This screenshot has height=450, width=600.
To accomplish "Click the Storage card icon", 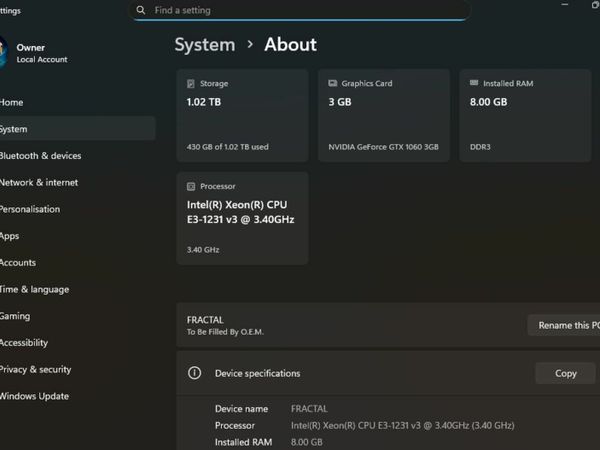I will (x=190, y=84).
